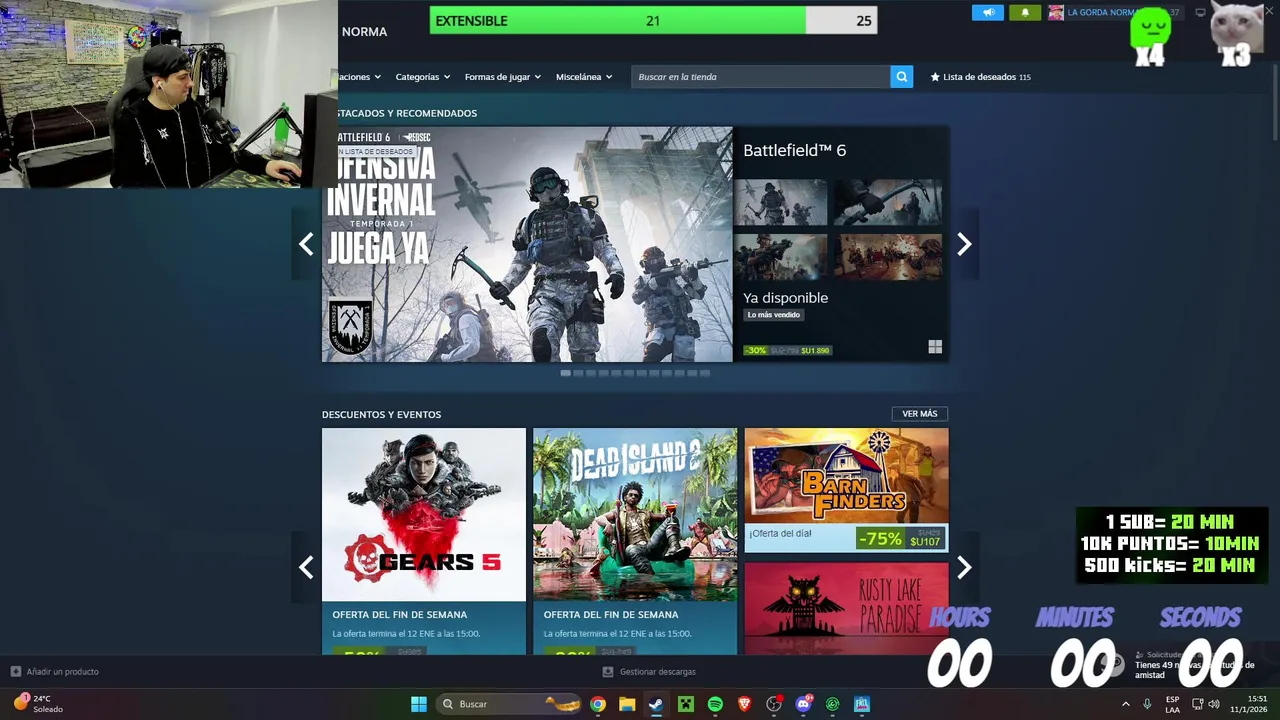Click the plus icon next to Añadir un producto
Screen dimensions: 1280x720
(x=15, y=672)
